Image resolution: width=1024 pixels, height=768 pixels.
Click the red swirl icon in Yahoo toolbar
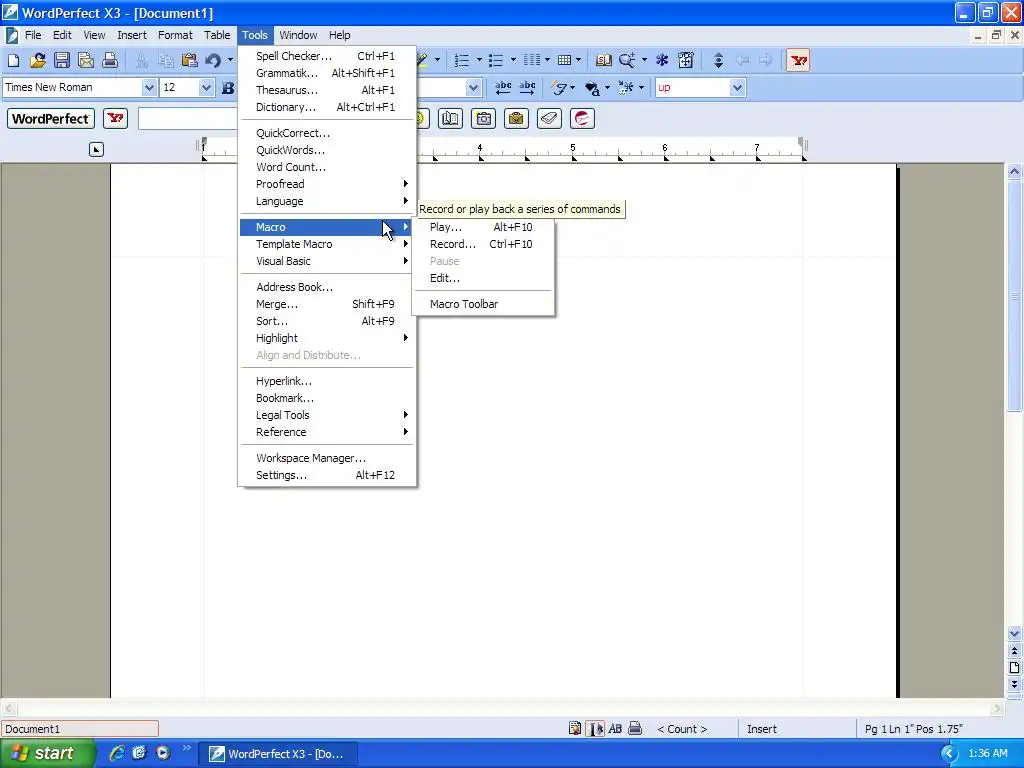582,119
